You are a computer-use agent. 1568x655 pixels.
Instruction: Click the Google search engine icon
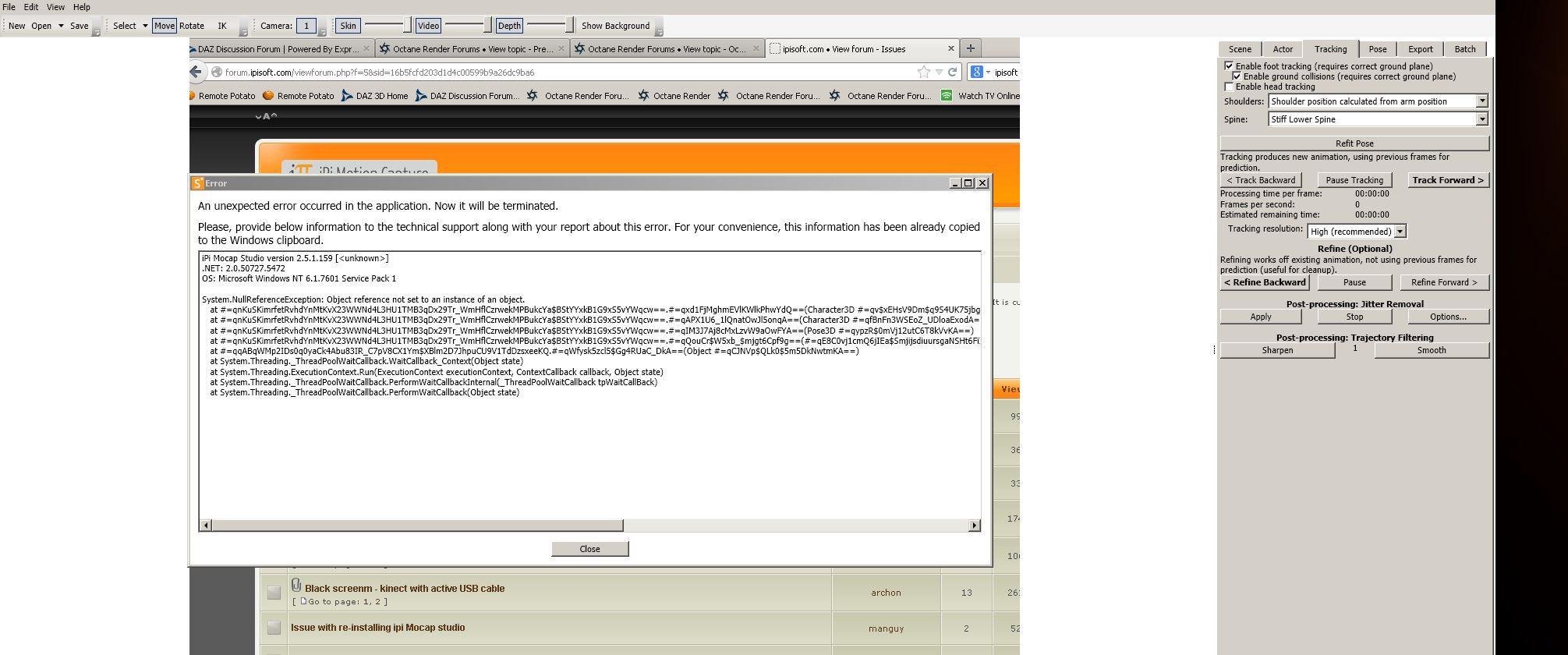pos(976,72)
